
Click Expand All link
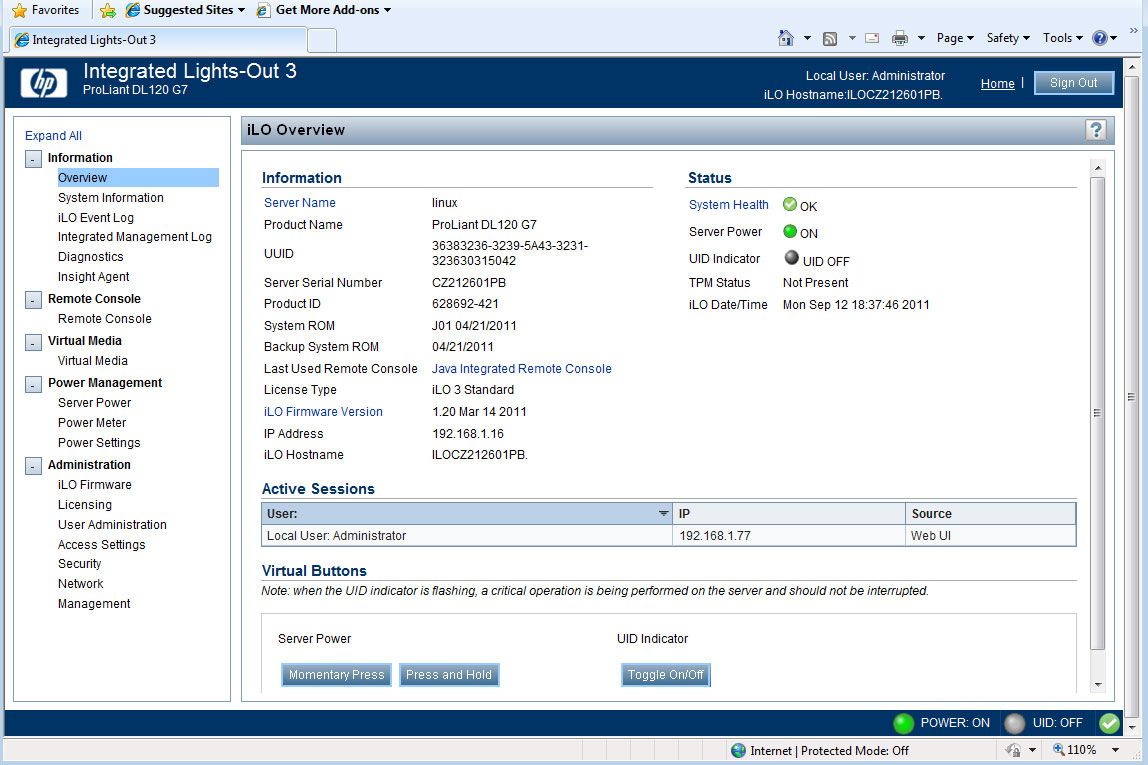point(53,135)
